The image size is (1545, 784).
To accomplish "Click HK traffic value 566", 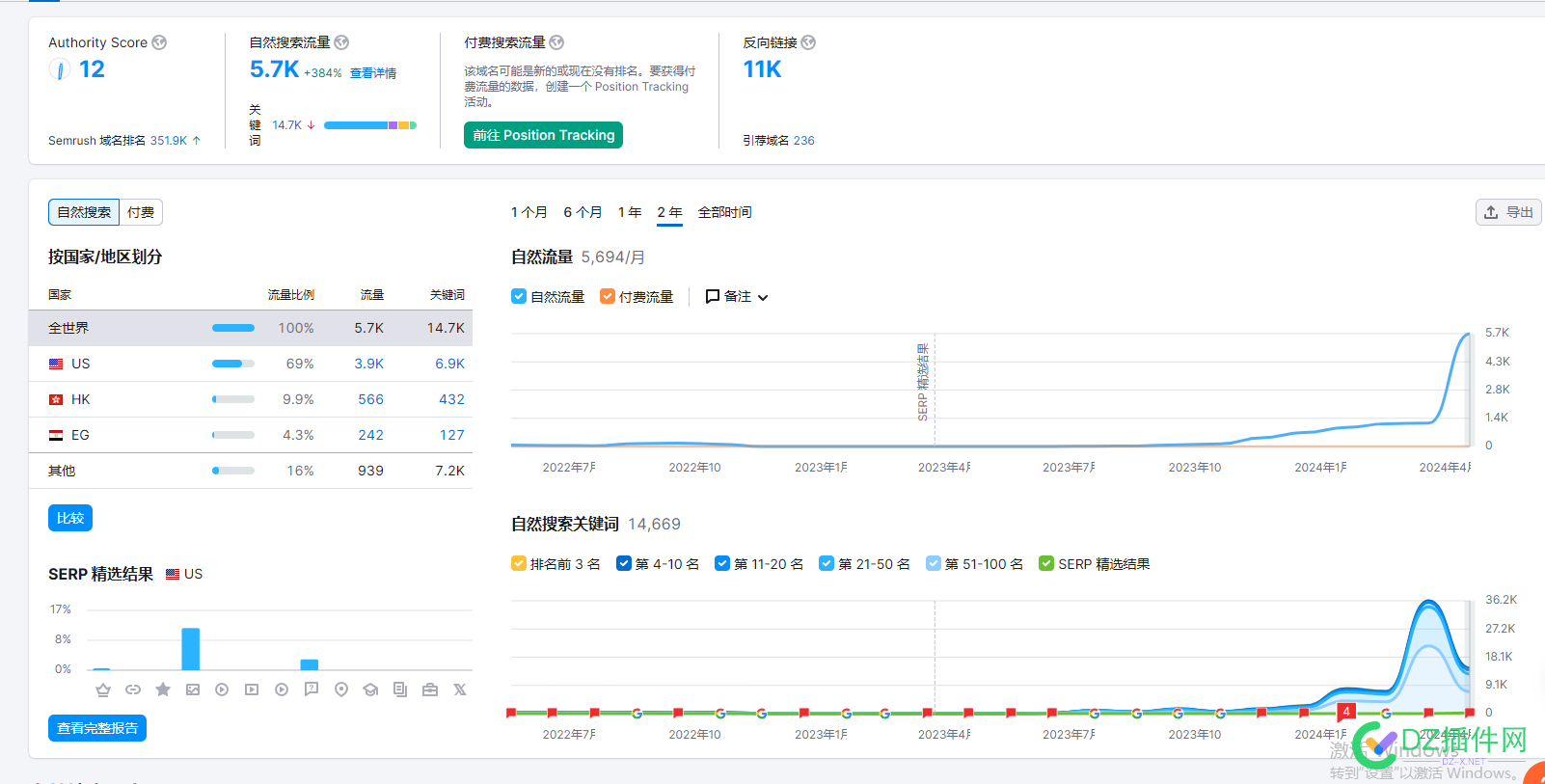I will pyautogui.click(x=371, y=399).
